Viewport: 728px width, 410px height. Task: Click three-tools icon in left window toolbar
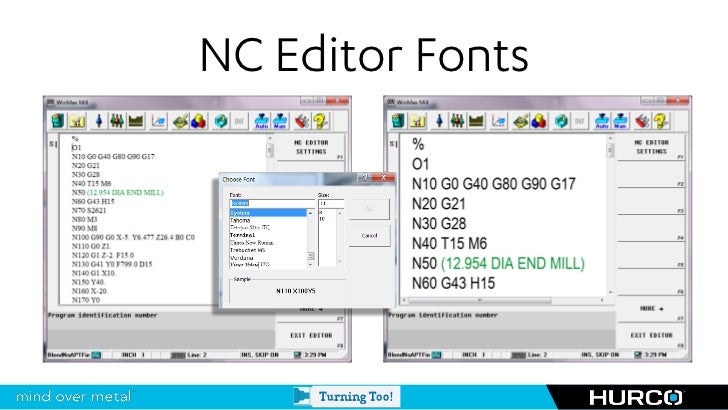pos(117,121)
